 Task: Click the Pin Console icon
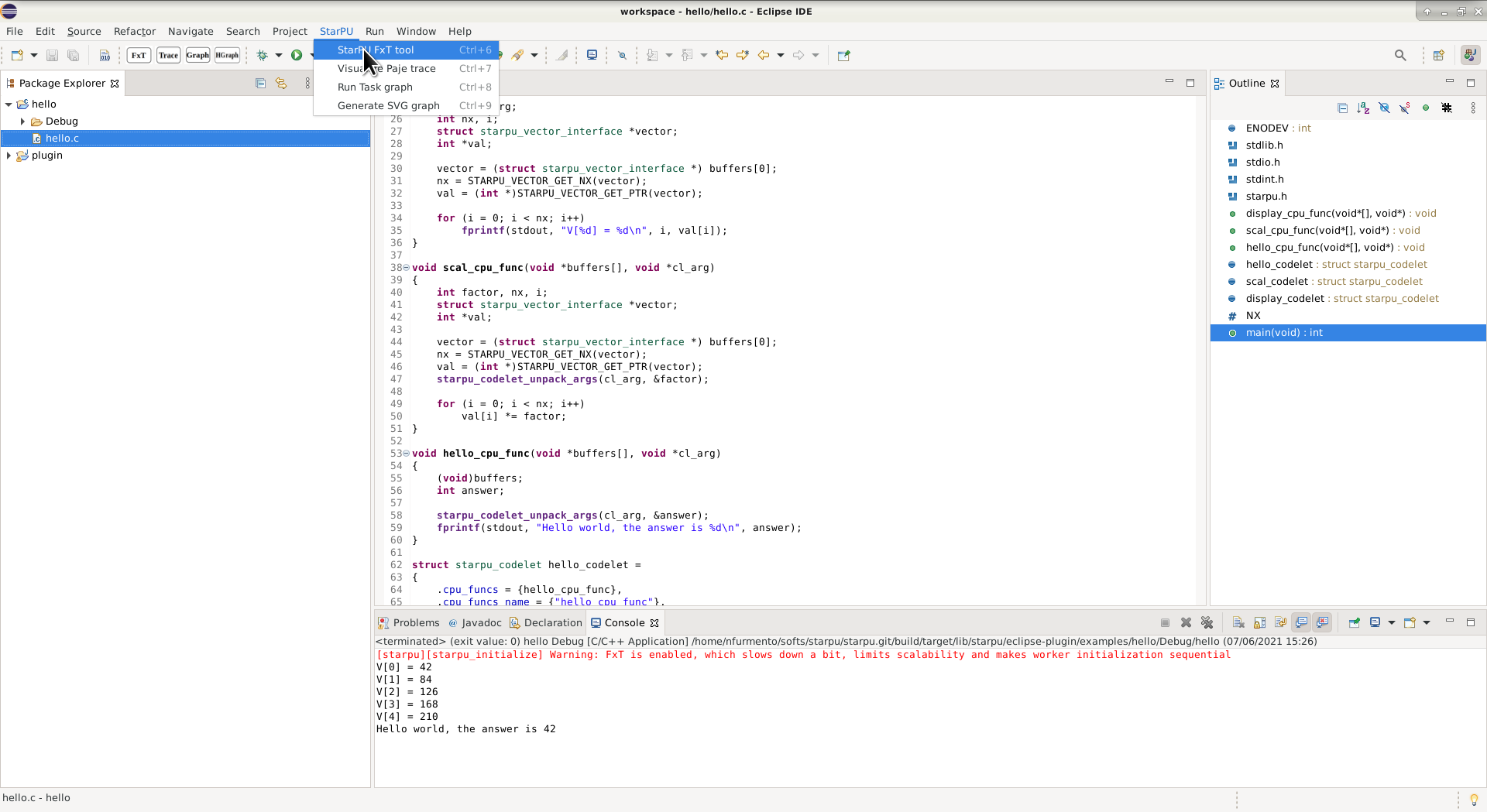[x=1354, y=622]
